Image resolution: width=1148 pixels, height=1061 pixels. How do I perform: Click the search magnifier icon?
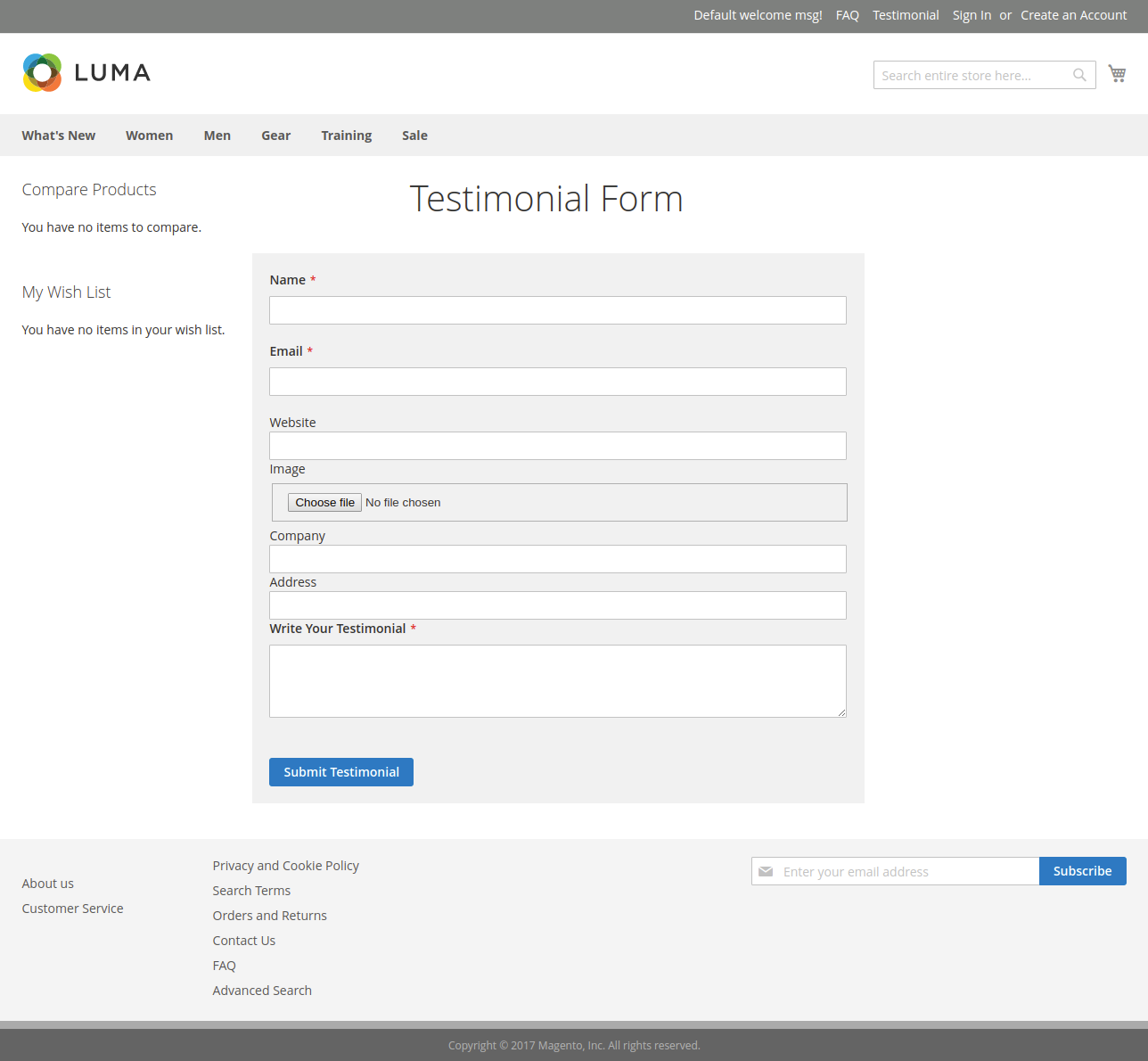pos(1079,75)
